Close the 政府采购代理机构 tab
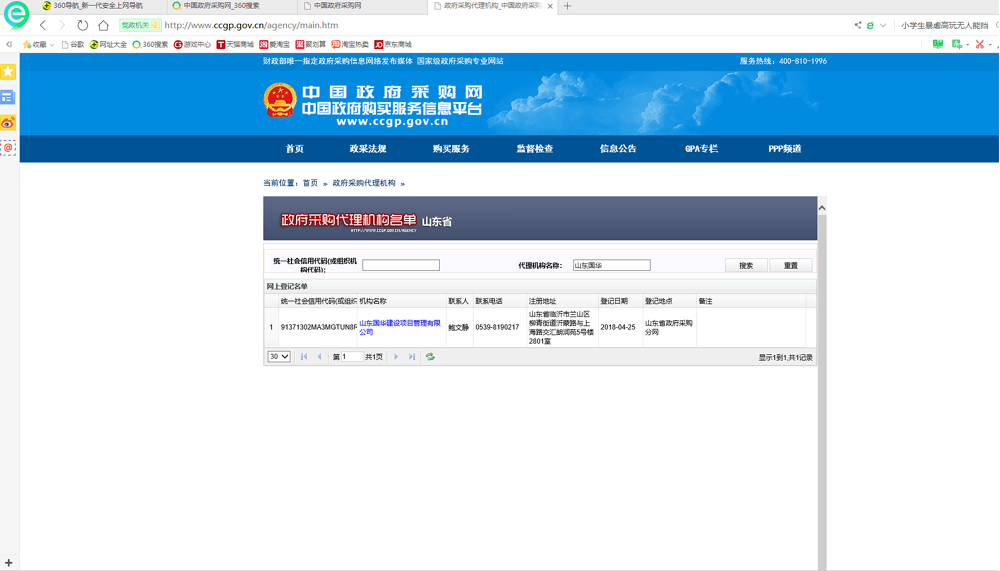 coord(550,6)
